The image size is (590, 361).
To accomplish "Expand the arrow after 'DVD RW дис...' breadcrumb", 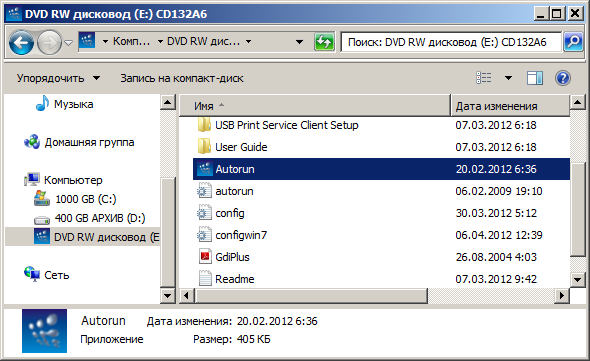I will [x=248, y=41].
